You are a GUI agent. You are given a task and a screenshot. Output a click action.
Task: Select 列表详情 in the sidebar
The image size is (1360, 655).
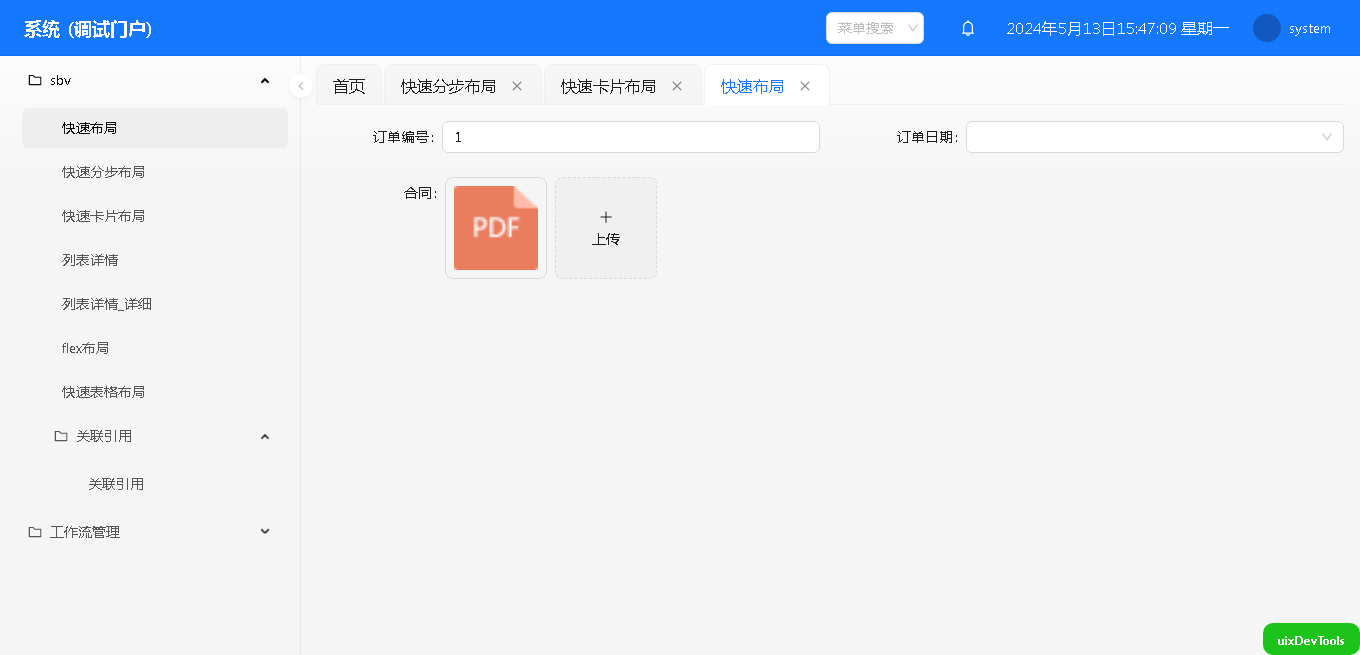coord(90,260)
